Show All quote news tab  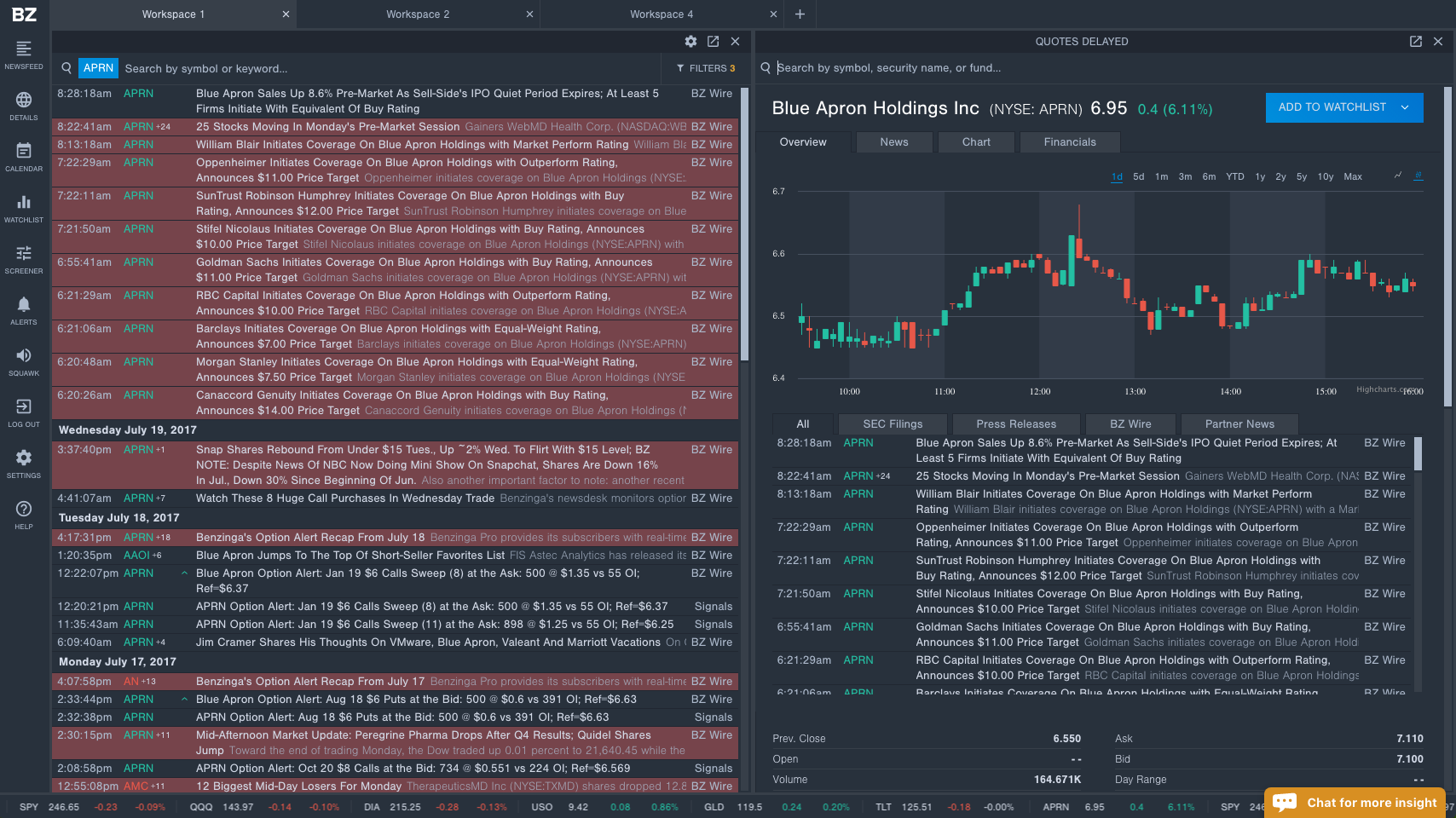(803, 424)
